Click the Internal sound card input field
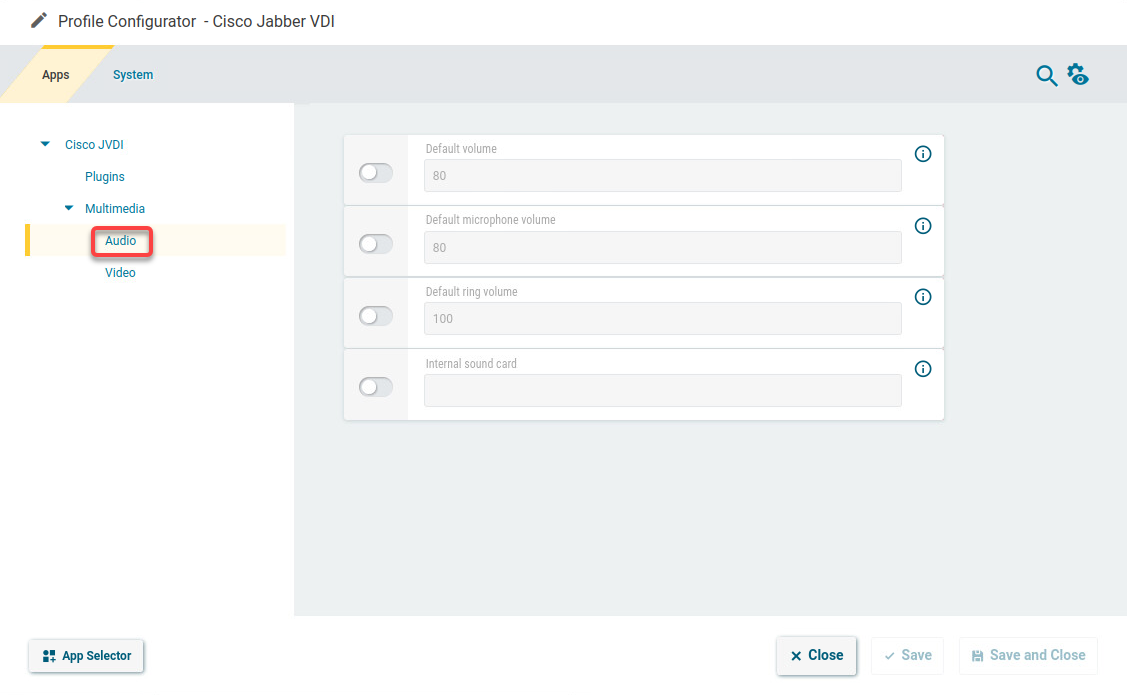The image size is (1127, 695). (x=662, y=391)
